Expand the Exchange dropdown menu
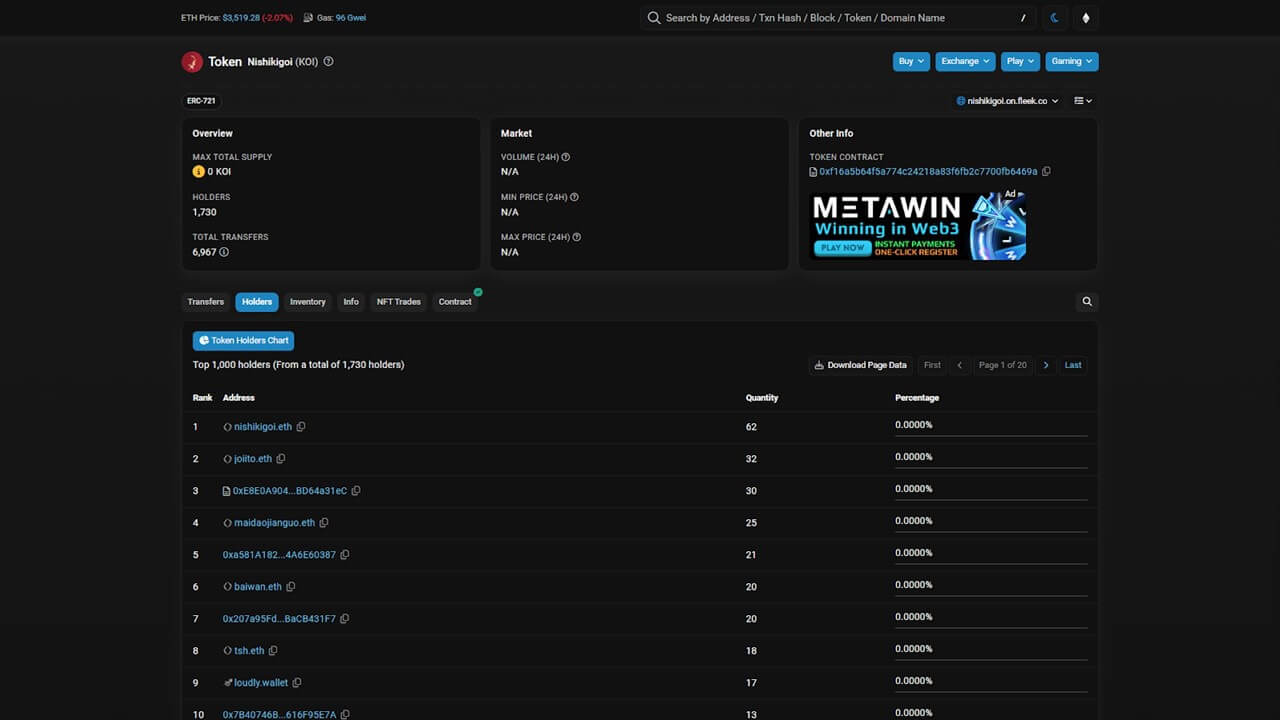Image resolution: width=1280 pixels, height=720 pixels. 965,62
